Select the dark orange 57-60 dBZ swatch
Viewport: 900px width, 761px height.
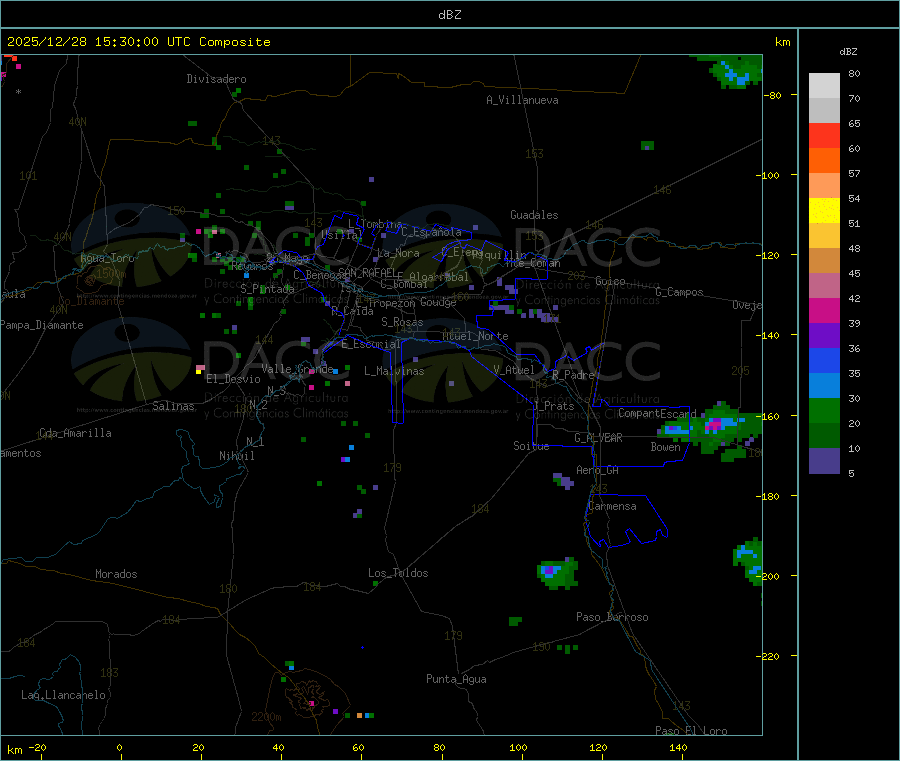pyautogui.click(x=824, y=161)
